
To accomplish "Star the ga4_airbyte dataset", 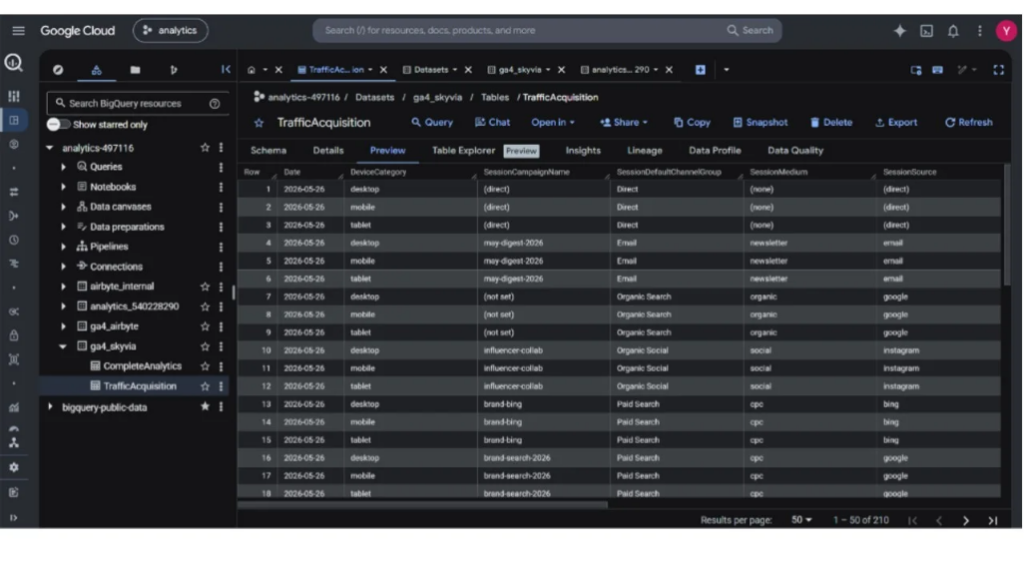I will click(204, 327).
